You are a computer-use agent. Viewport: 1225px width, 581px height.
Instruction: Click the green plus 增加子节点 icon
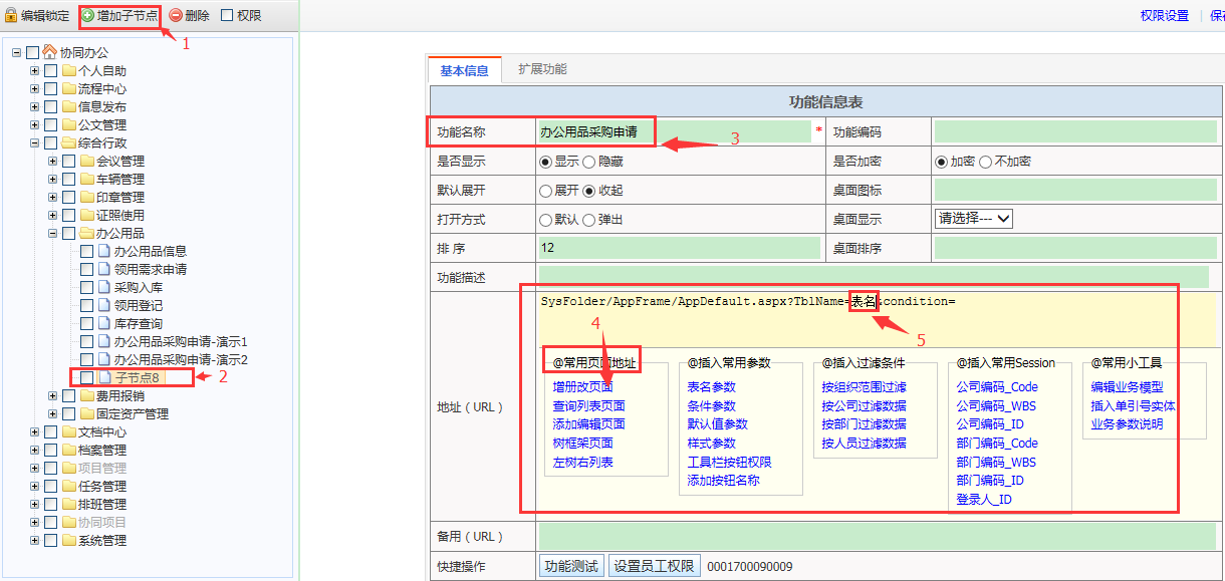tap(87, 16)
